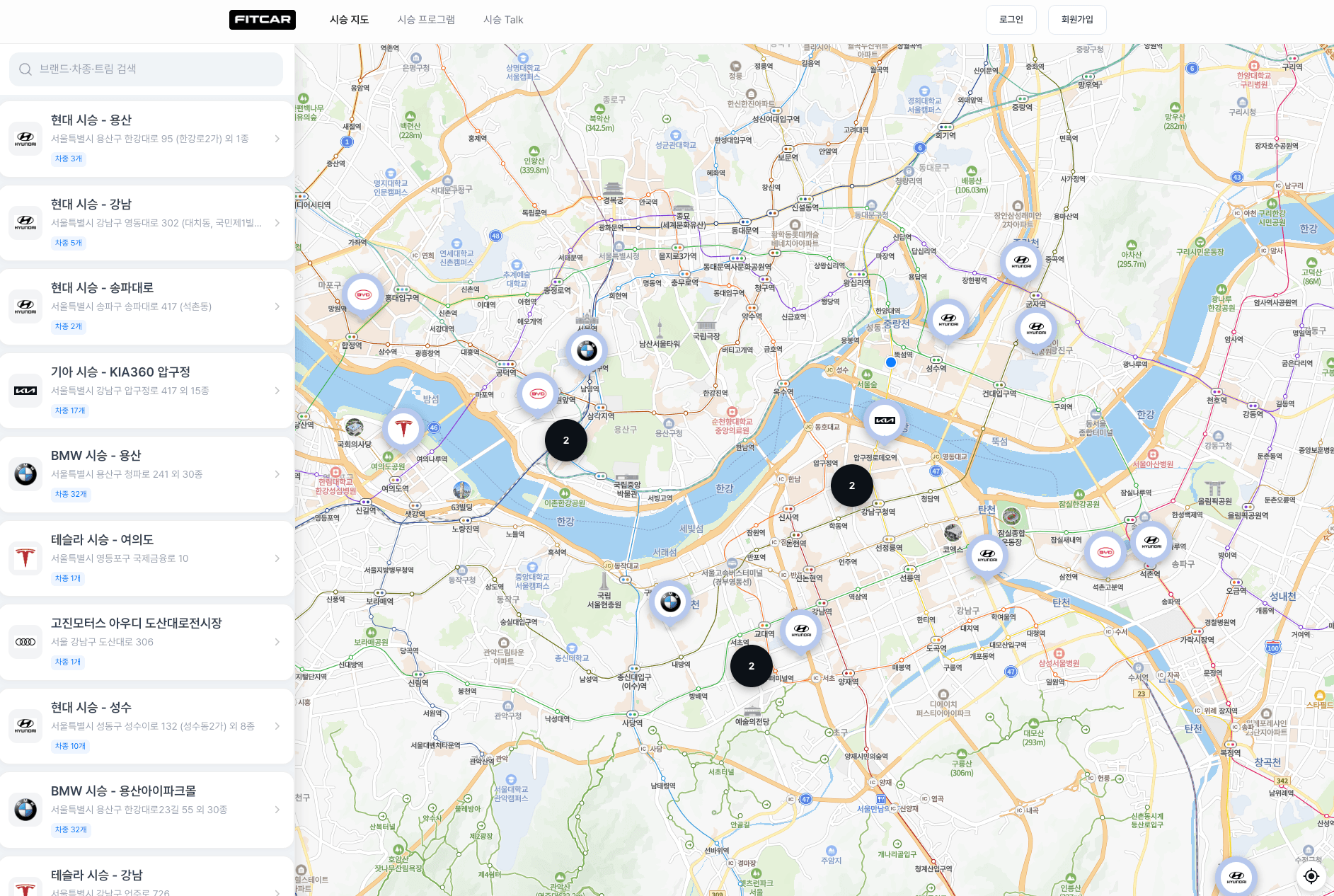
Task: Select the BYD map marker near 석촌고분역
Action: [1105, 552]
